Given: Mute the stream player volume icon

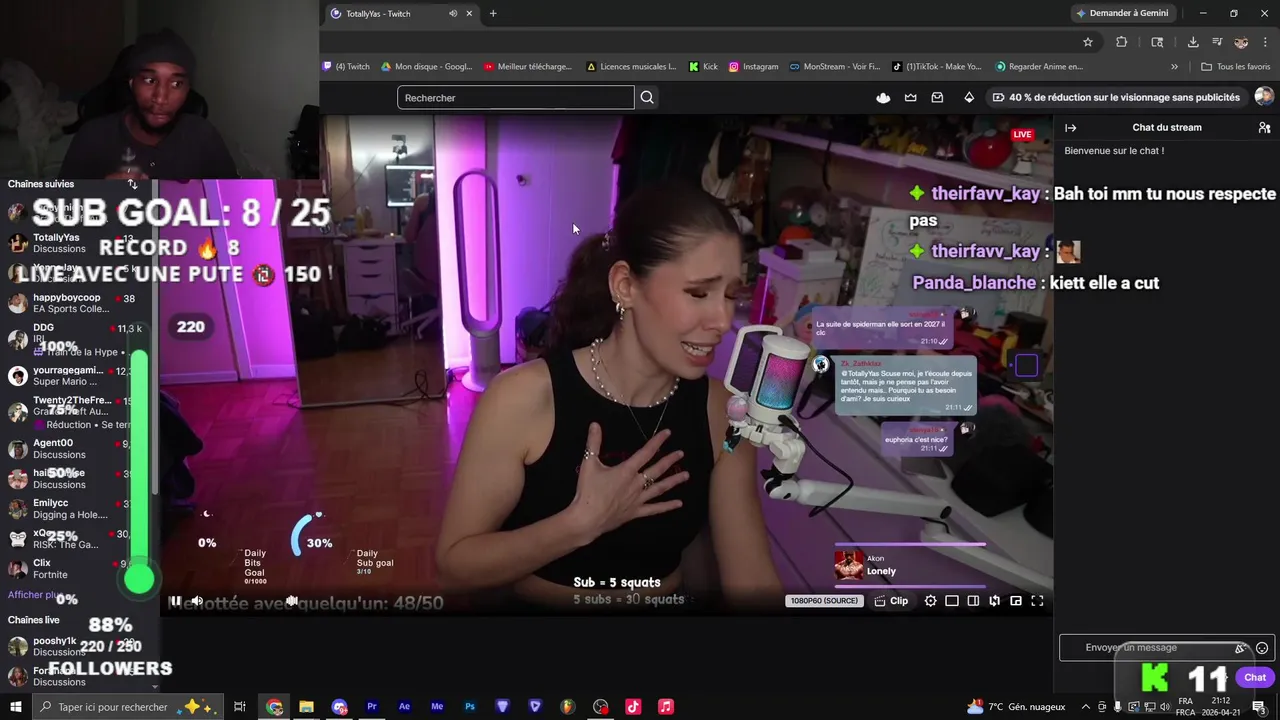Looking at the screenshot, I should tap(197, 601).
